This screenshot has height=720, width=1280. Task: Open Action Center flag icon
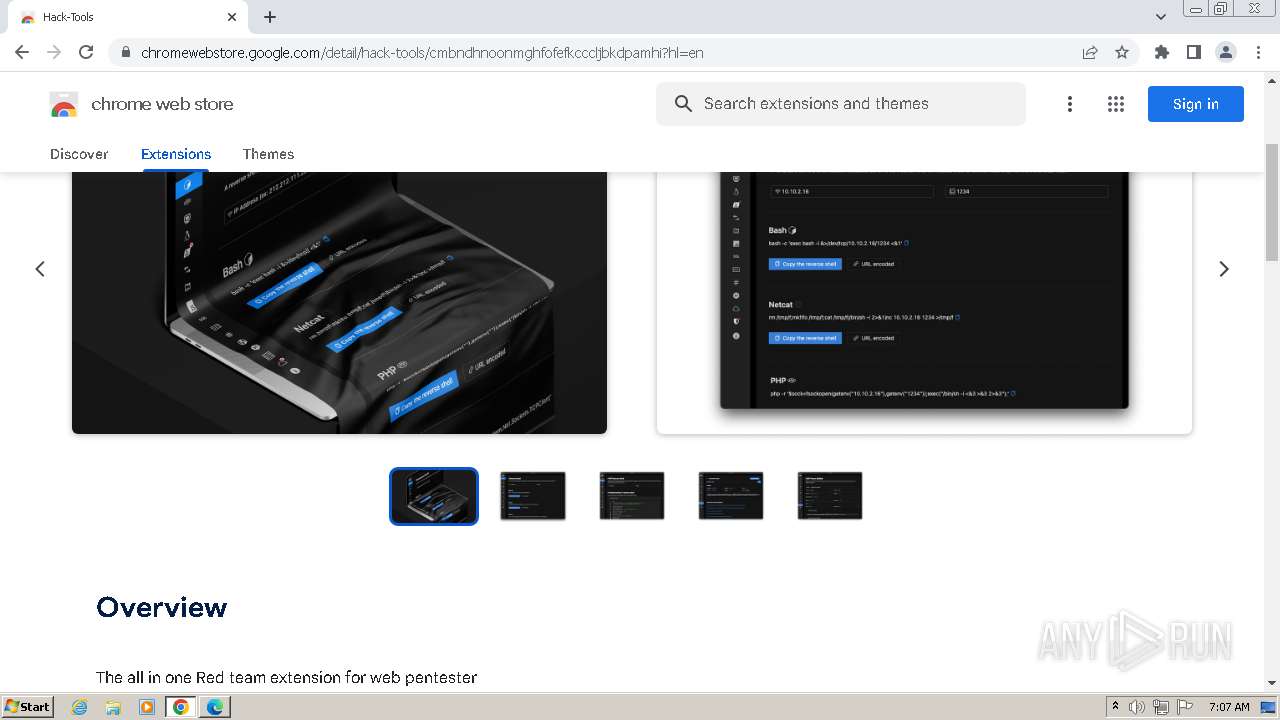tap(1185, 707)
